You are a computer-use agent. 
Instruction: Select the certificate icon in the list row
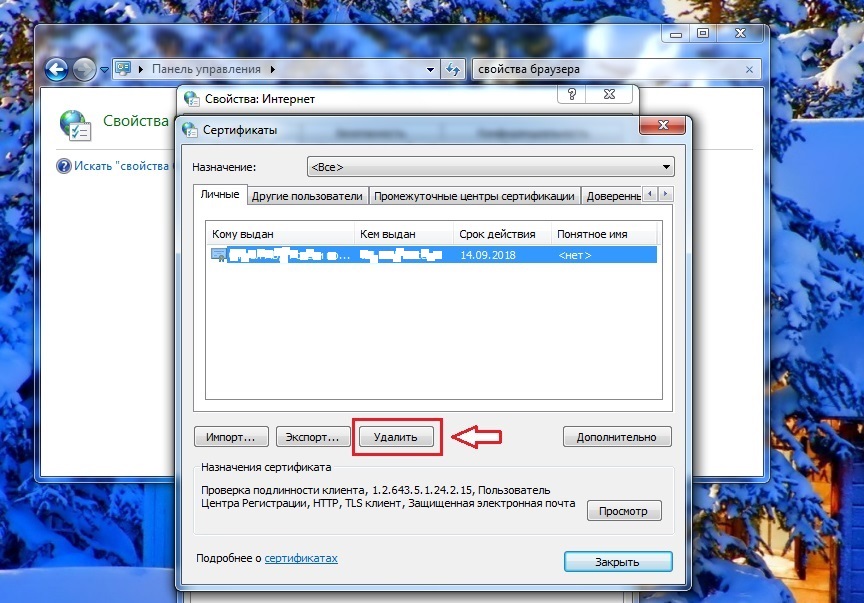pos(218,255)
